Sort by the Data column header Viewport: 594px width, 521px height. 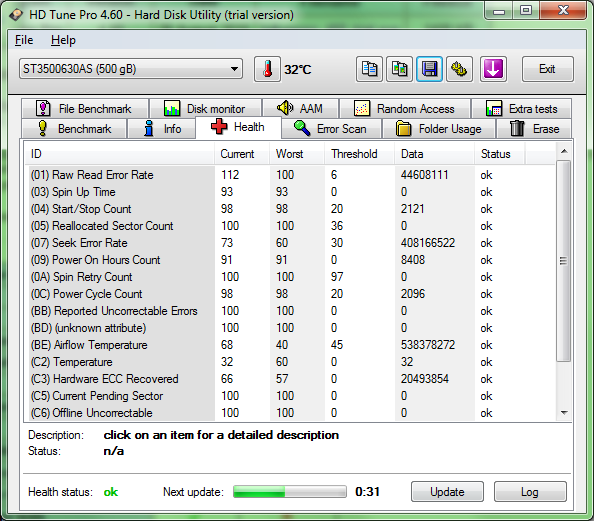click(x=435, y=154)
